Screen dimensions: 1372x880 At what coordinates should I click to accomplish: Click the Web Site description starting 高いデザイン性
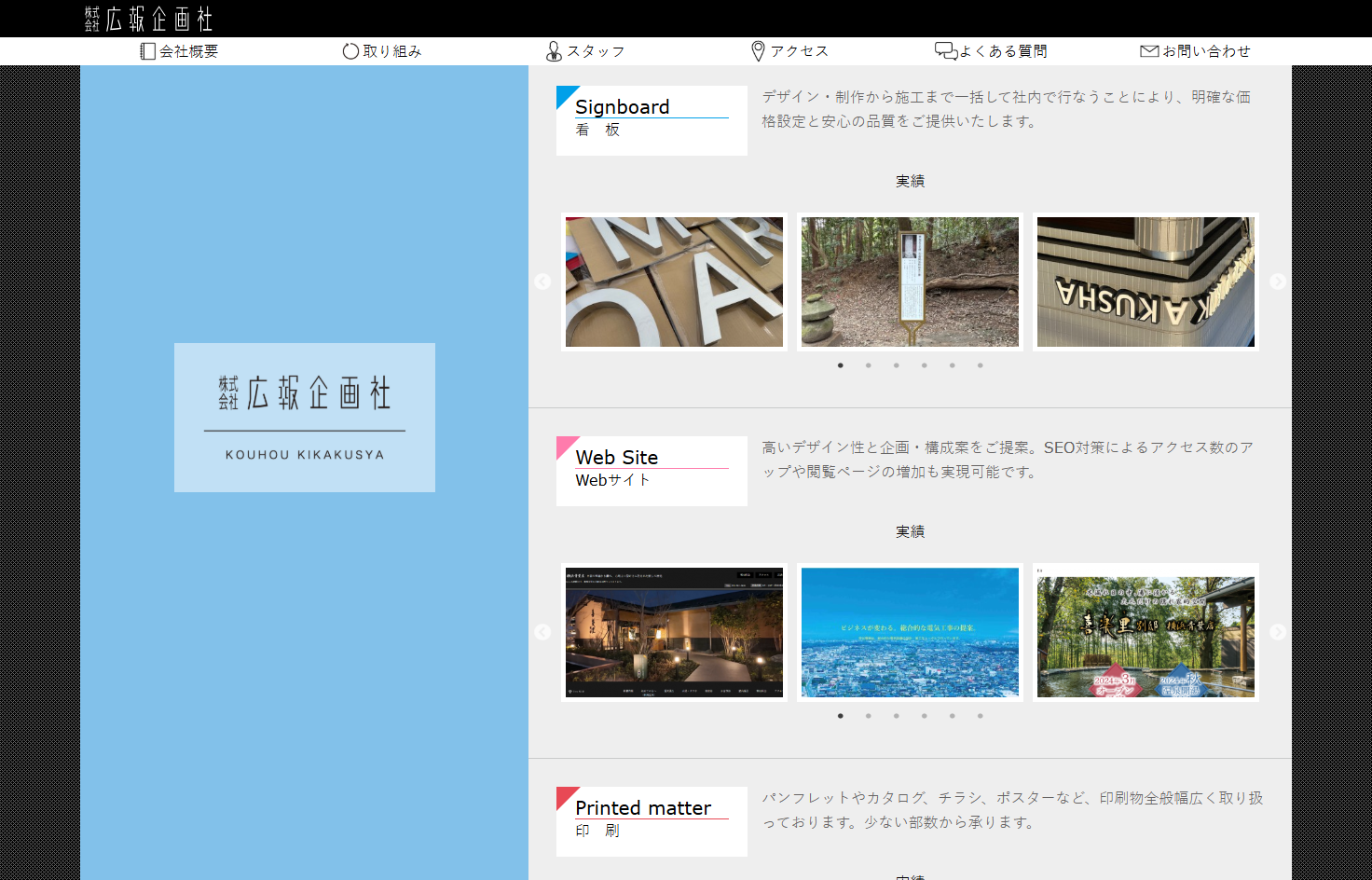pos(1008,460)
